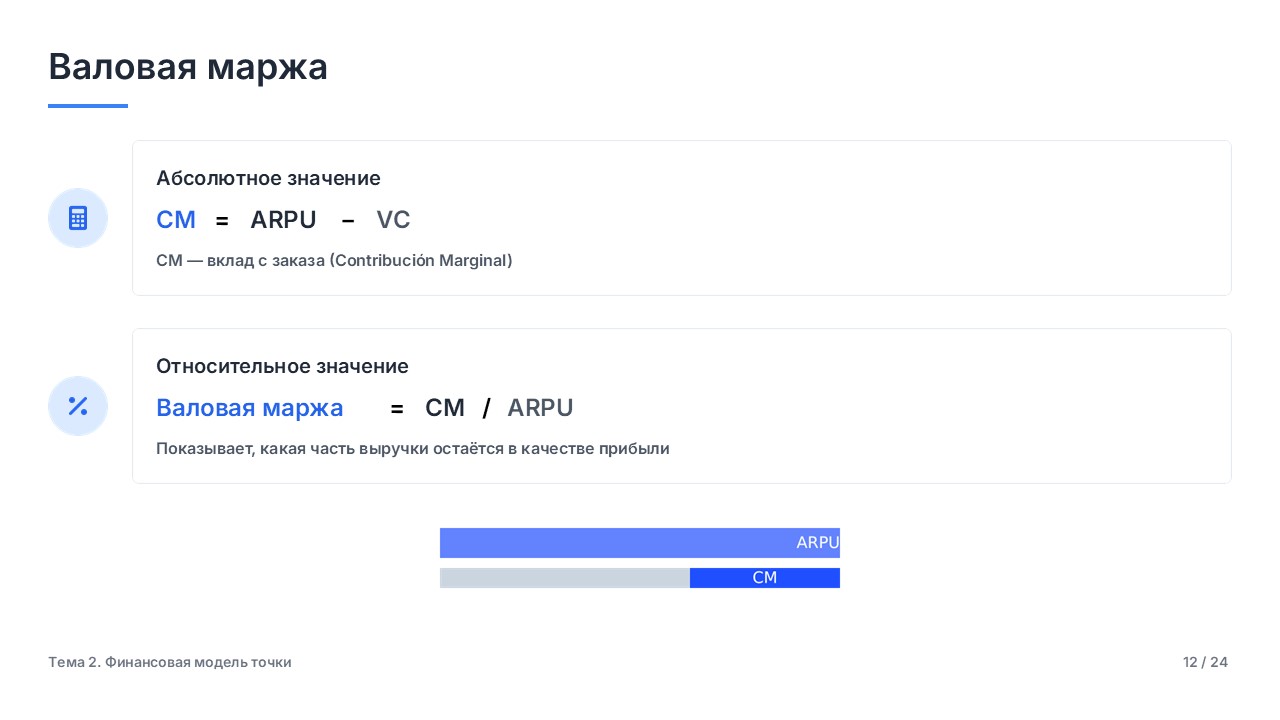Viewport: 1280px width, 720px height.
Task: Click the division slash before ARPU
Action: point(487,408)
